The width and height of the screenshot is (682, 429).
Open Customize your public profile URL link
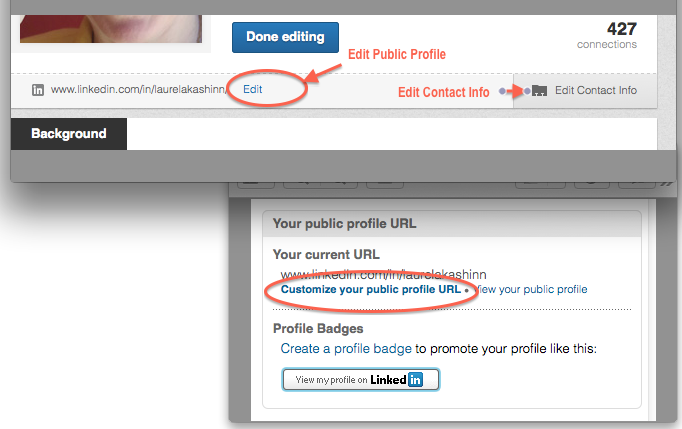point(371,289)
